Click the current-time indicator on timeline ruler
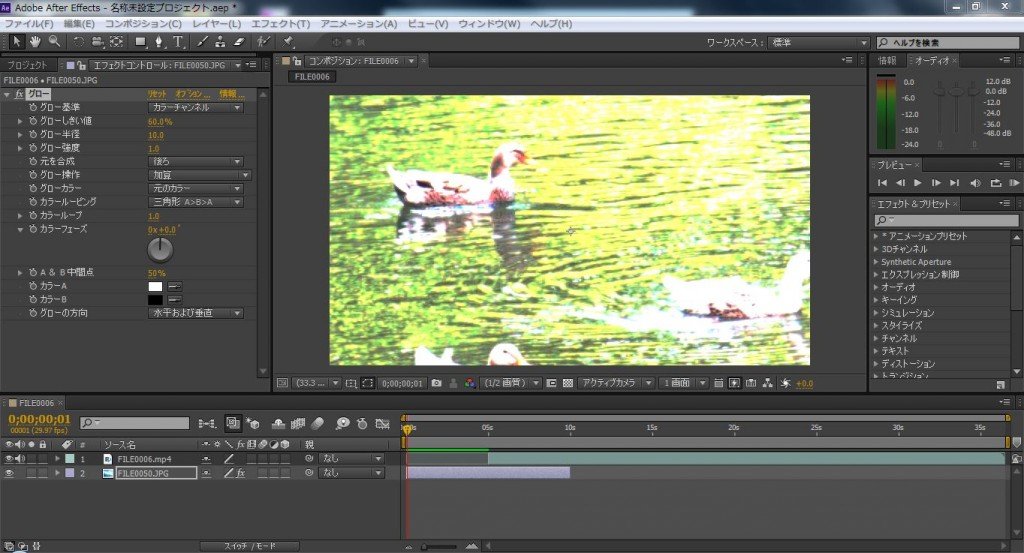 click(408, 429)
